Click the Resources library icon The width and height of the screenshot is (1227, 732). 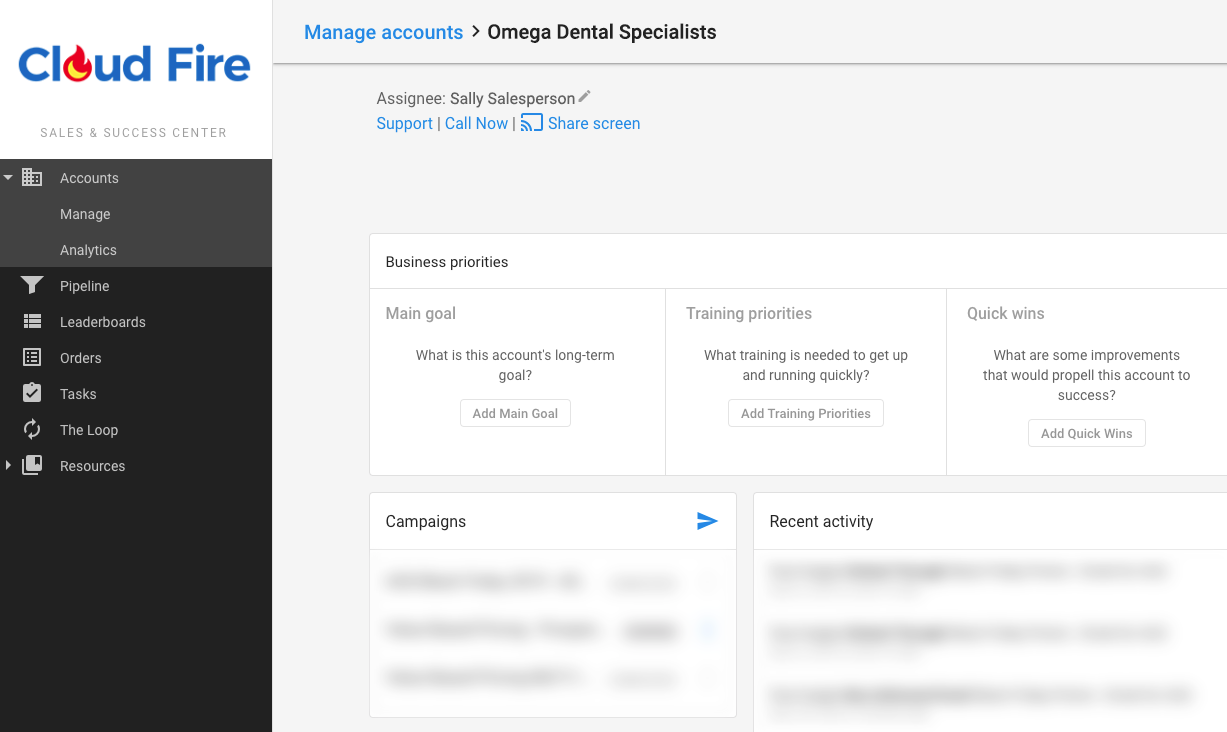[32, 466]
